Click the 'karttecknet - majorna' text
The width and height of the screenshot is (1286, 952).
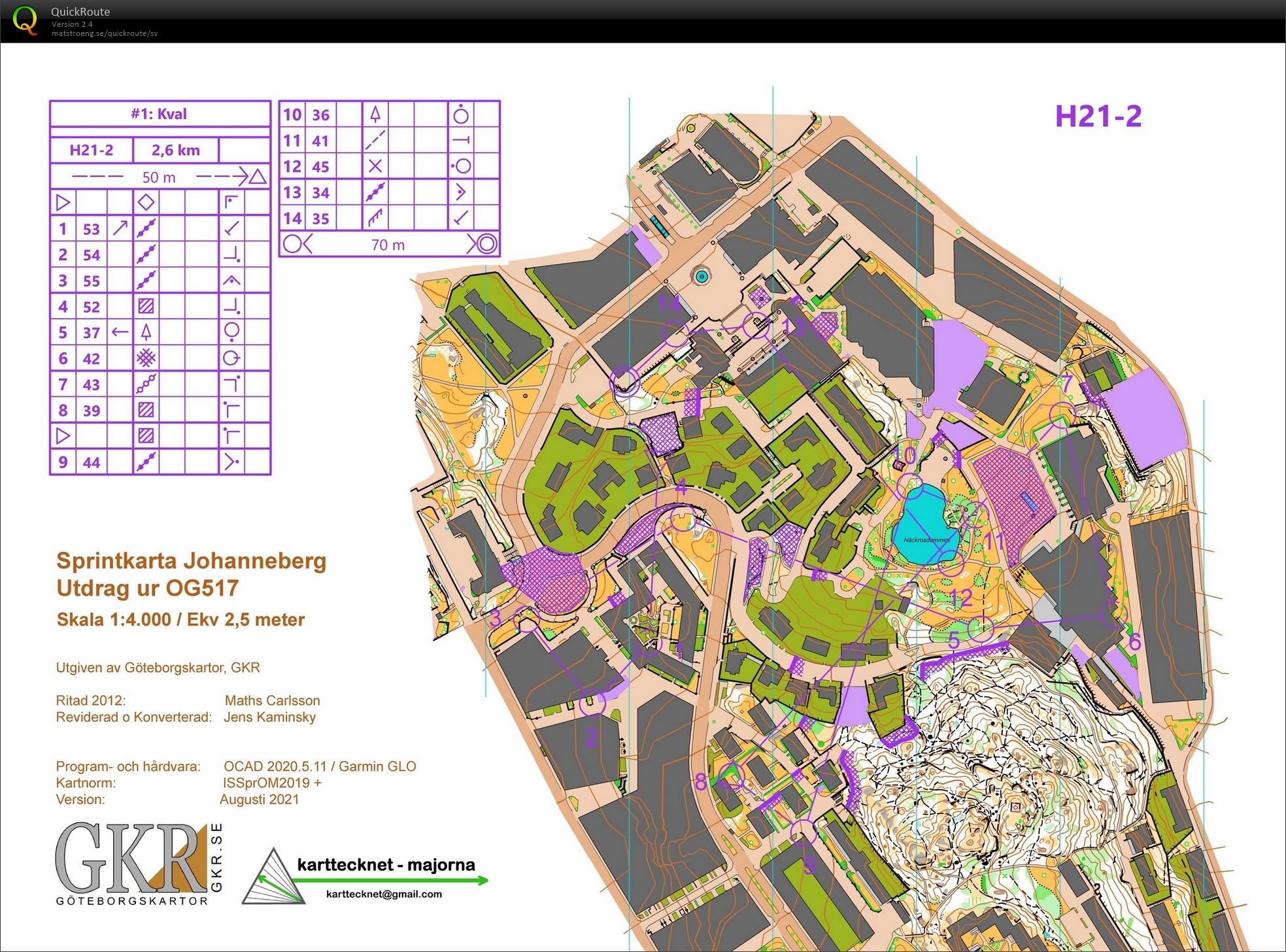[386, 864]
